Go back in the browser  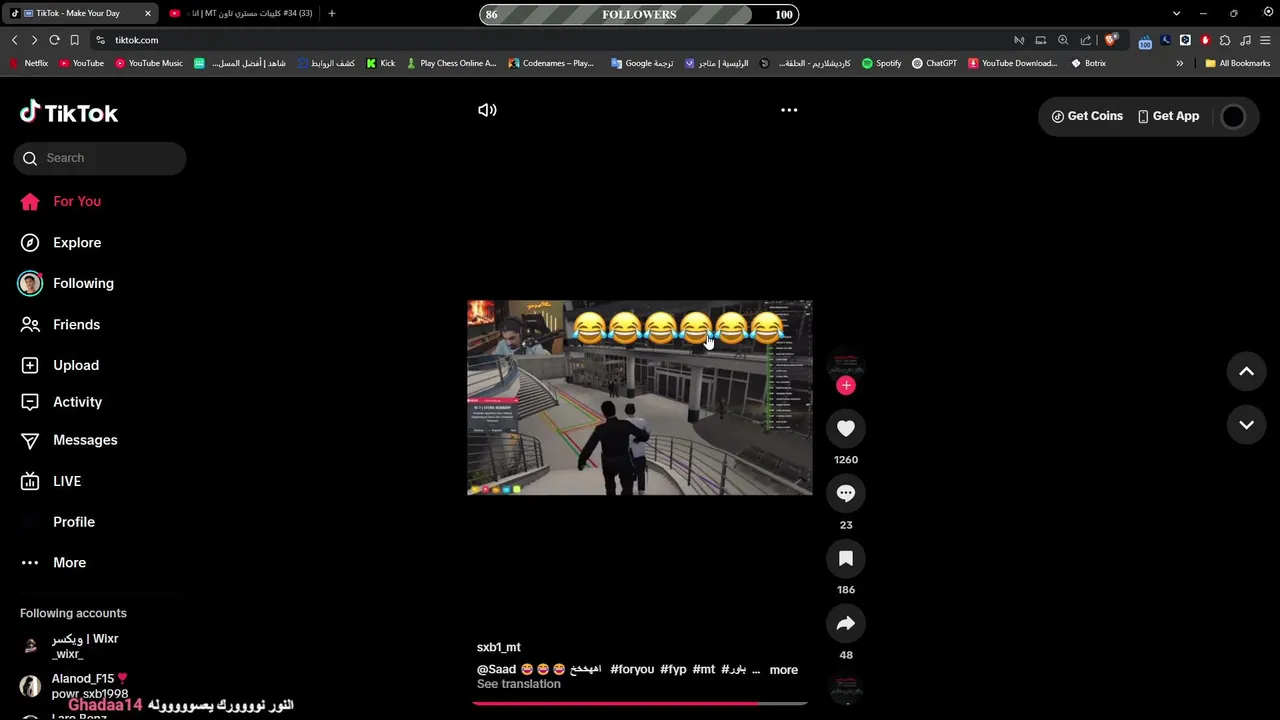[x=14, y=40]
